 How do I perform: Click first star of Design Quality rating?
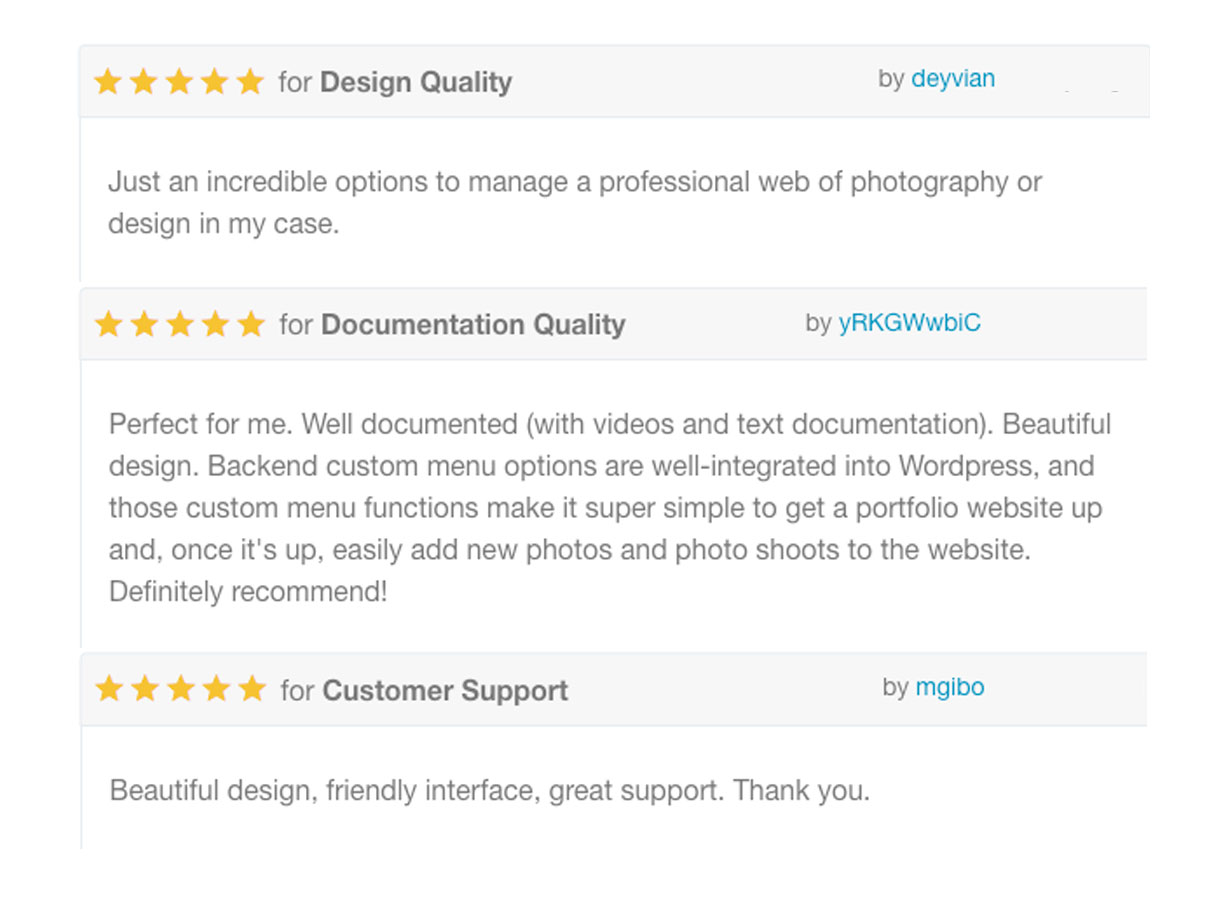(107, 82)
